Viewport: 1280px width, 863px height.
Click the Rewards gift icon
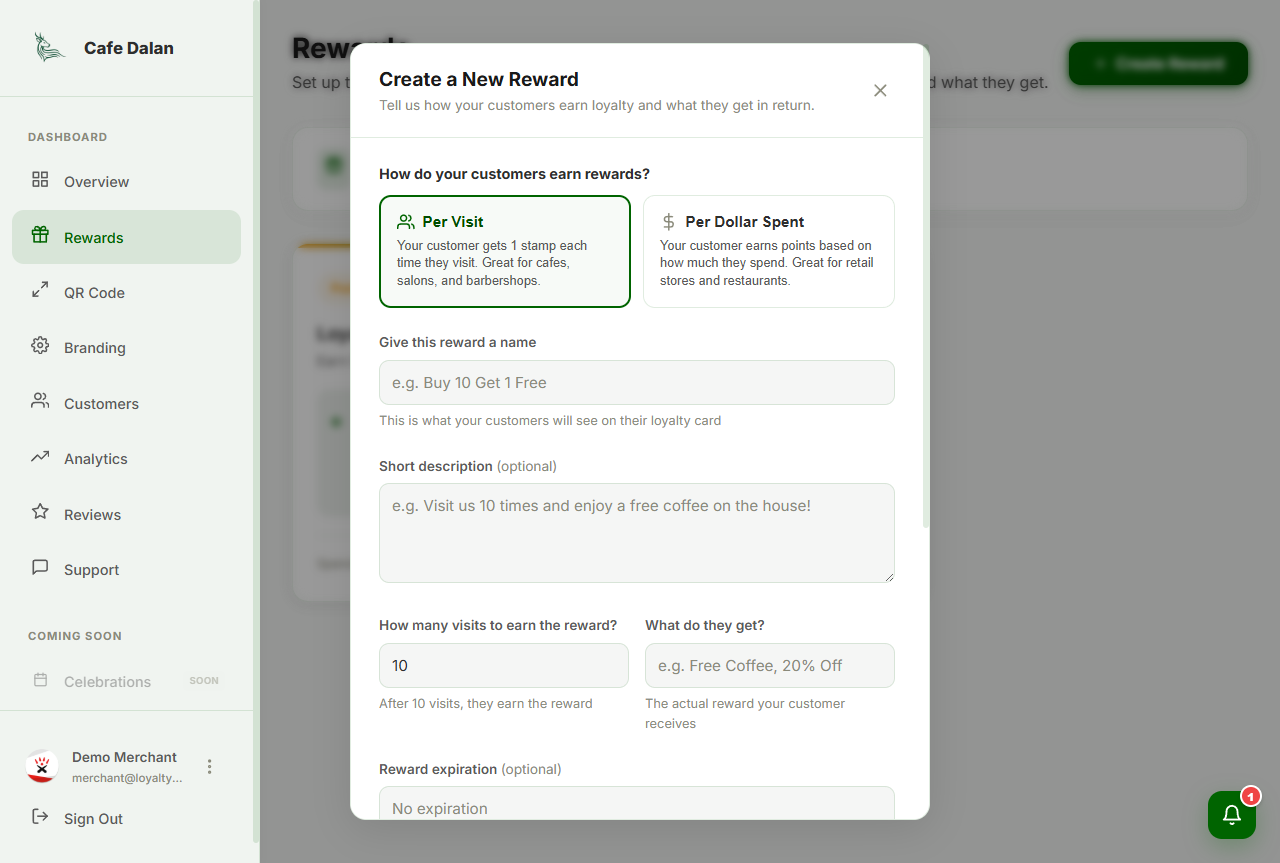tap(40, 236)
